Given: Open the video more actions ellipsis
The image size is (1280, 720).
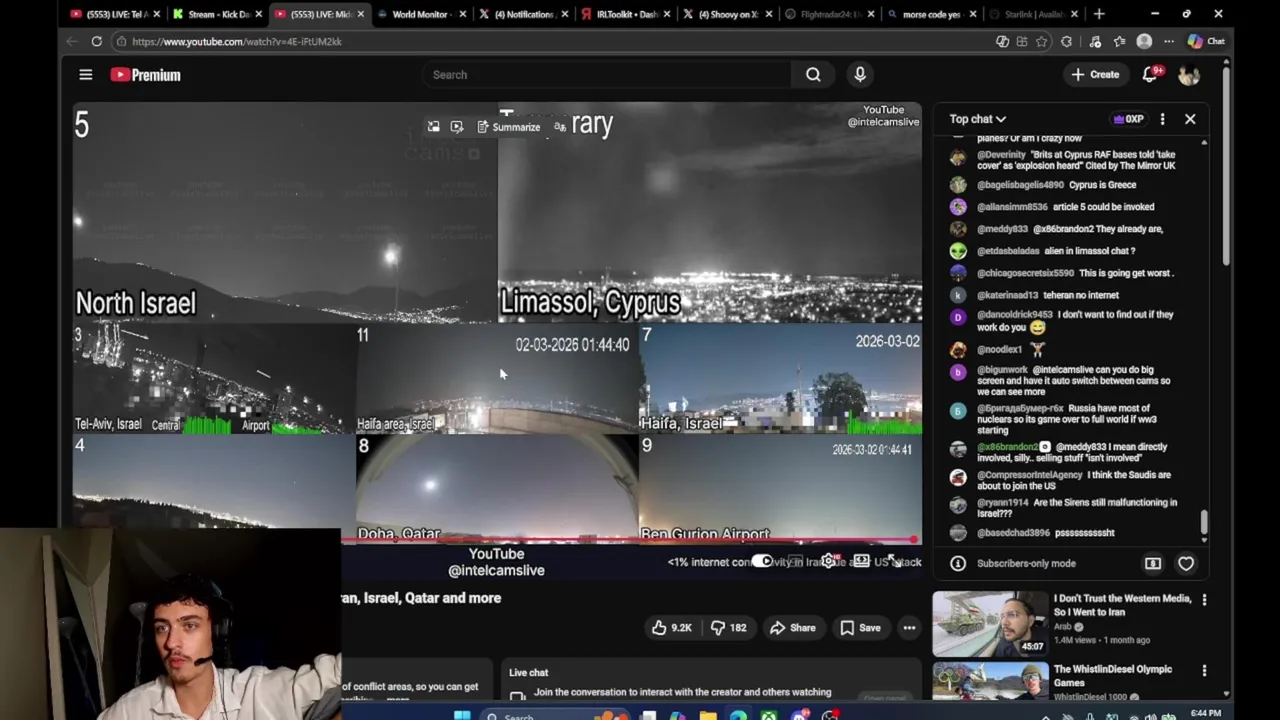Looking at the screenshot, I should tap(909, 628).
